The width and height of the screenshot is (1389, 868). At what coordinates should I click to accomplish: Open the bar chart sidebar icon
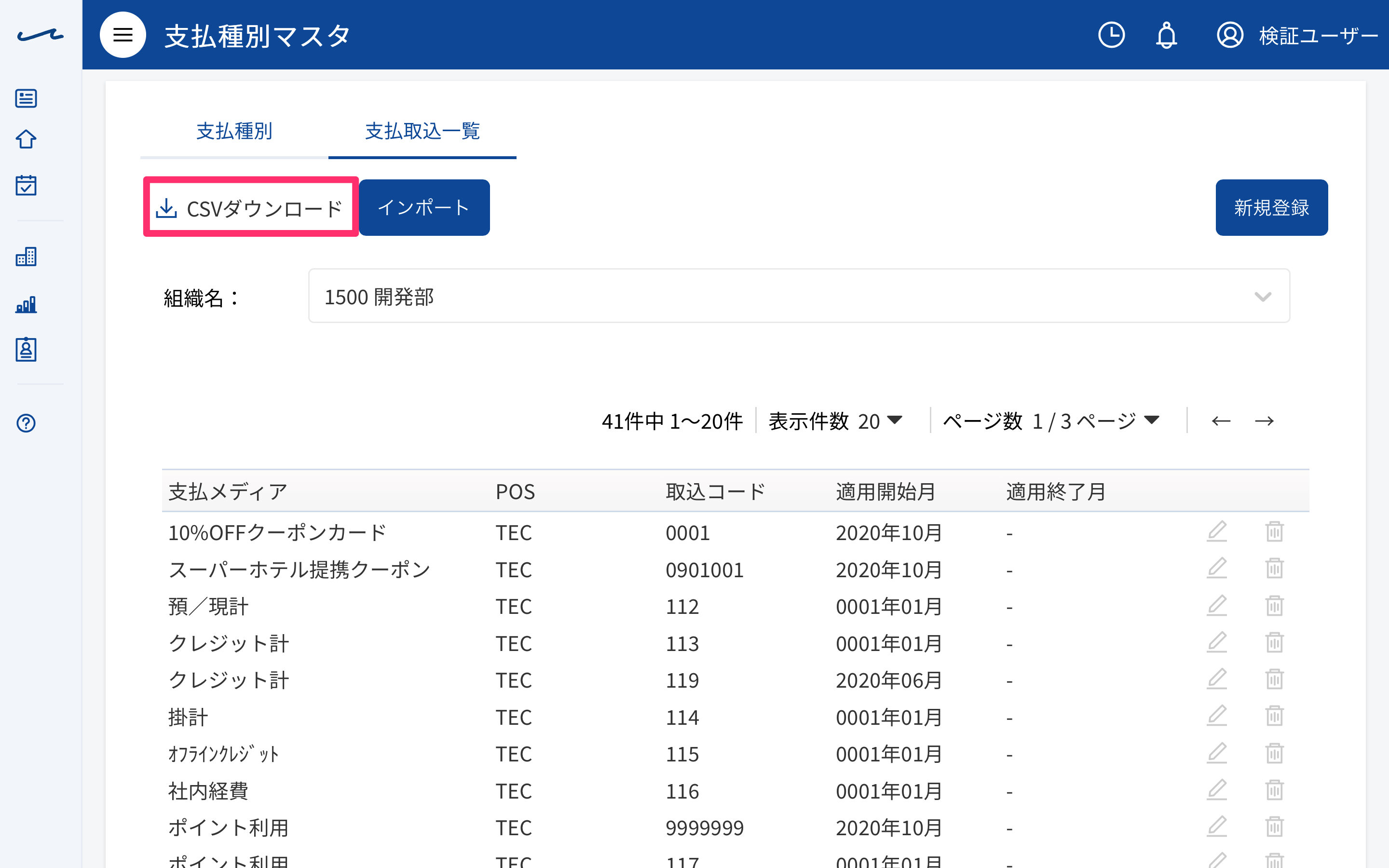click(26, 304)
